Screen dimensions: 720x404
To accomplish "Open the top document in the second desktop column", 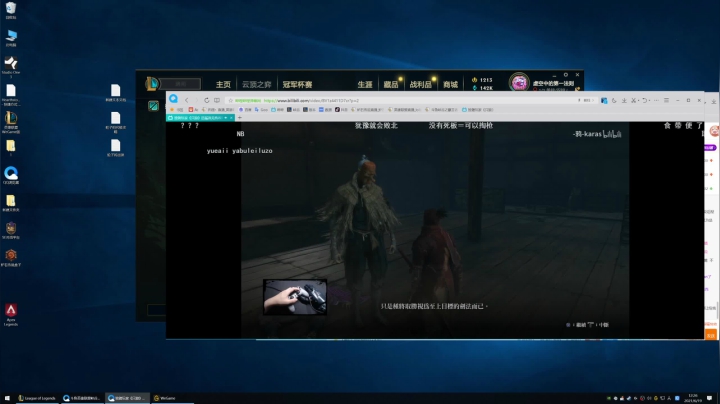I will [x=115, y=92].
